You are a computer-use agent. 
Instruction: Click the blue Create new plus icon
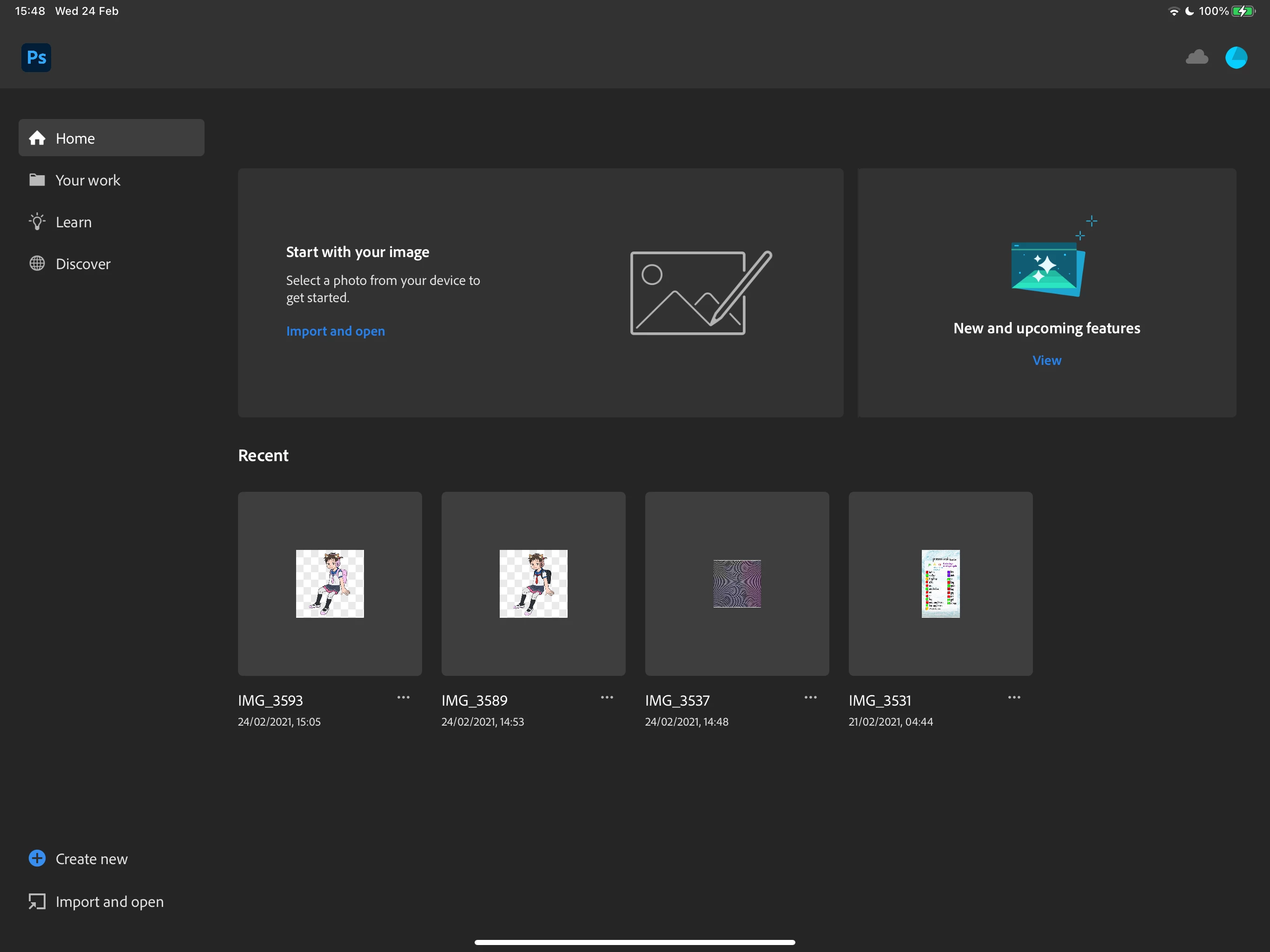click(x=37, y=859)
